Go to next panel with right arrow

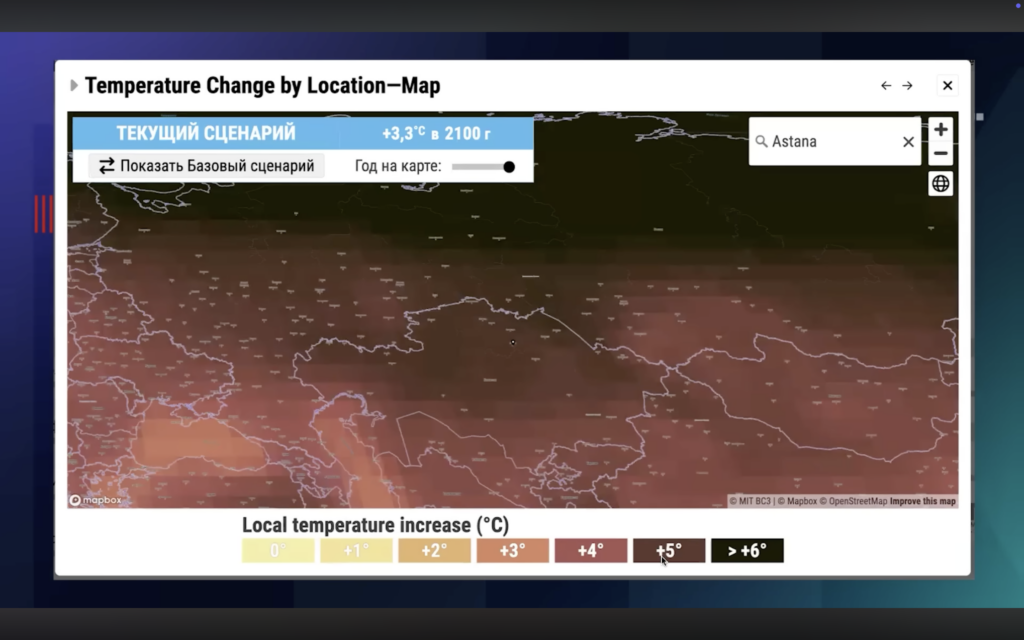[x=907, y=86]
